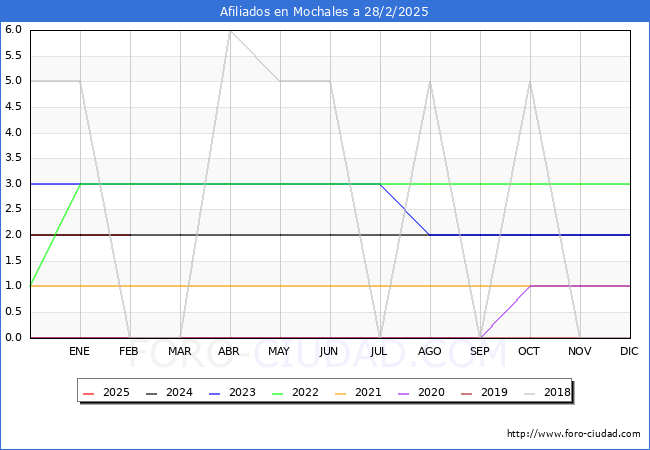Screen dimensions: 650x450
Task: Click the NOV month axis label
Action: [580, 351]
